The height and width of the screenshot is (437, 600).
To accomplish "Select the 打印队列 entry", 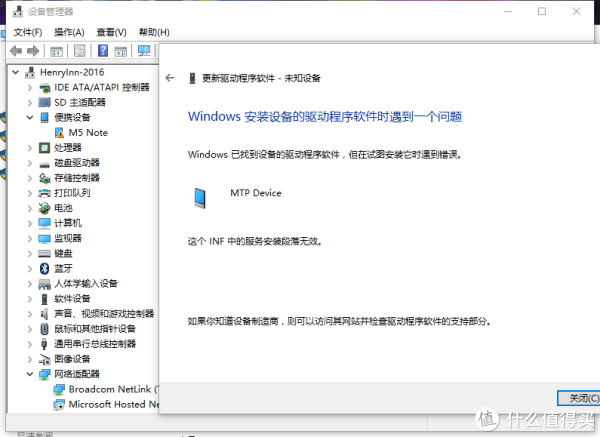I will (x=72, y=193).
